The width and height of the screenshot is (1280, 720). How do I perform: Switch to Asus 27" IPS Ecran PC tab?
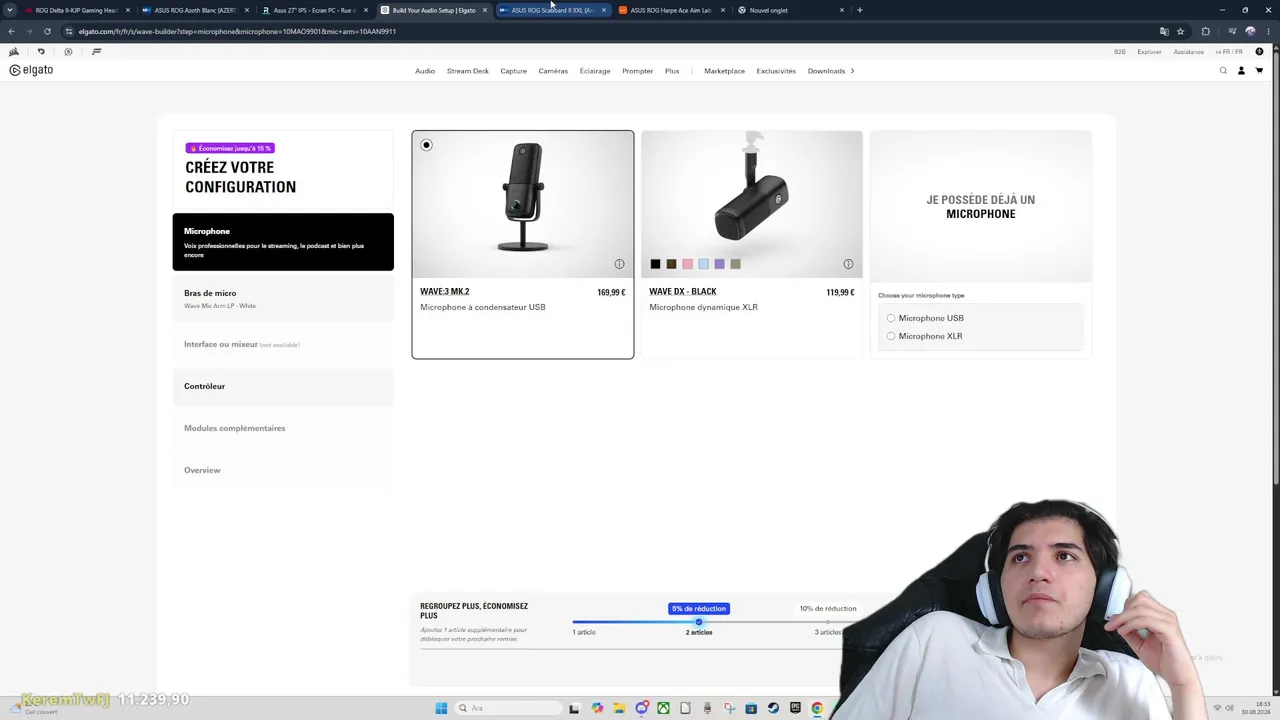(314, 10)
